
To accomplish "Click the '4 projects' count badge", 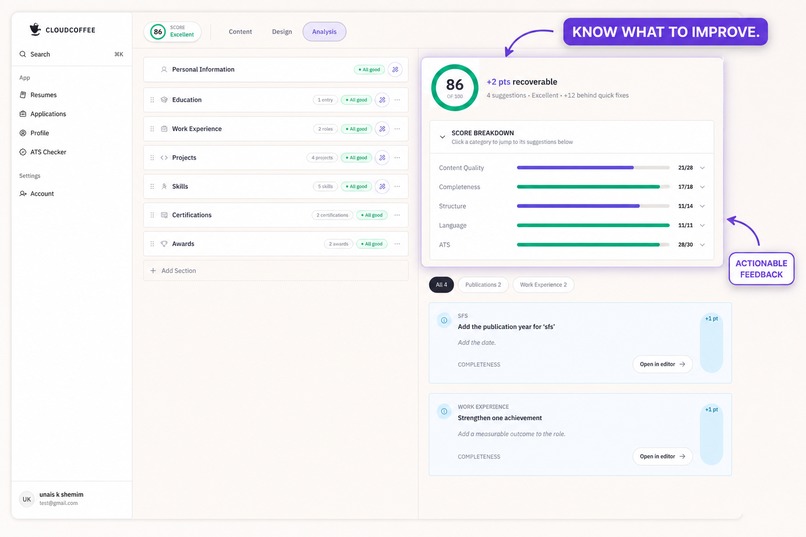I will [322, 157].
